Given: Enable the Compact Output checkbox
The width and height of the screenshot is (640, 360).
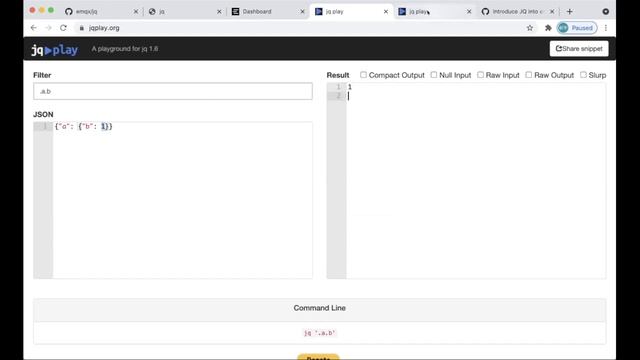Looking at the screenshot, I should (x=363, y=75).
